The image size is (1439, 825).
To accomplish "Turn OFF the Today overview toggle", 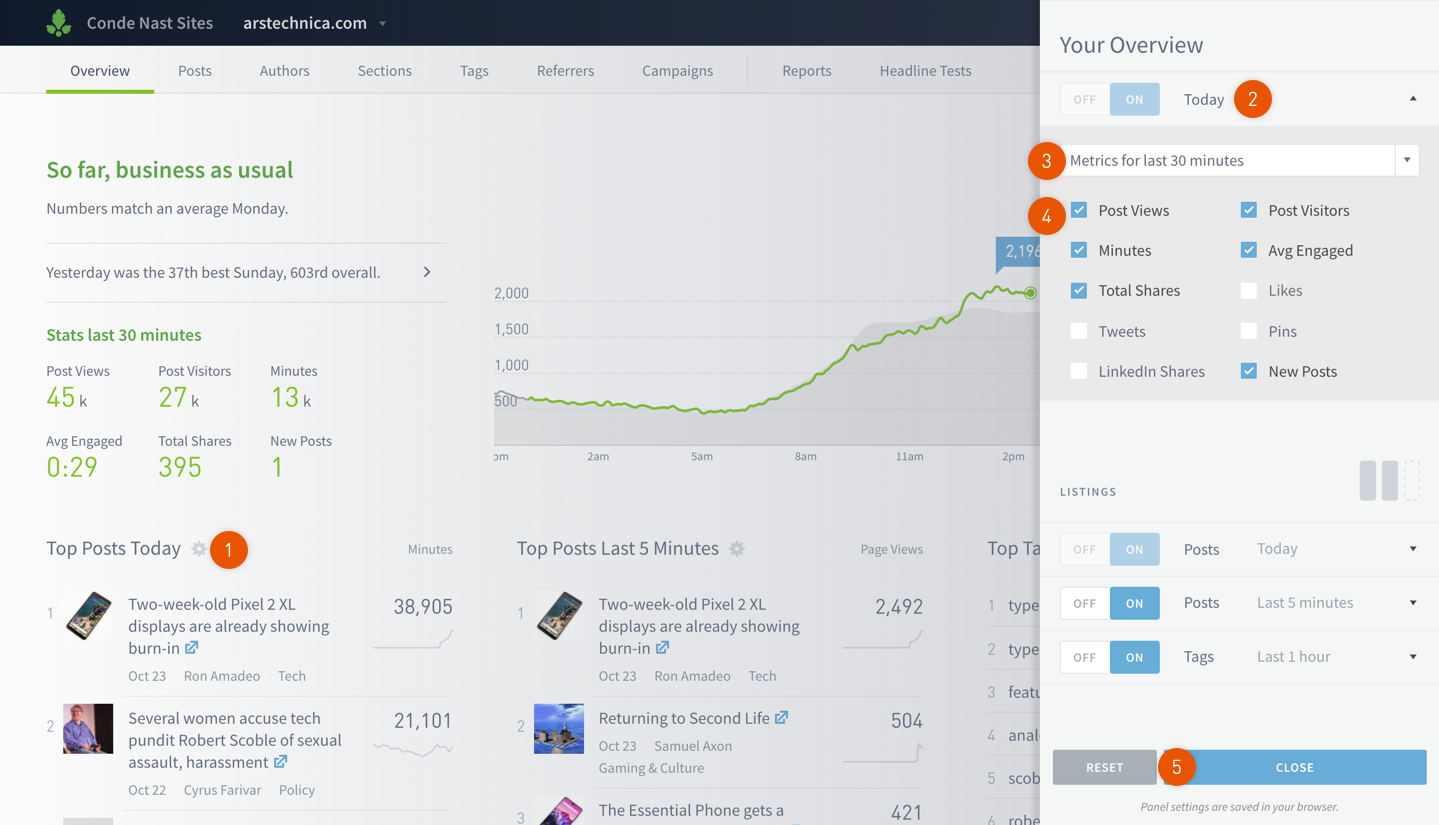I will (1085, 99).
